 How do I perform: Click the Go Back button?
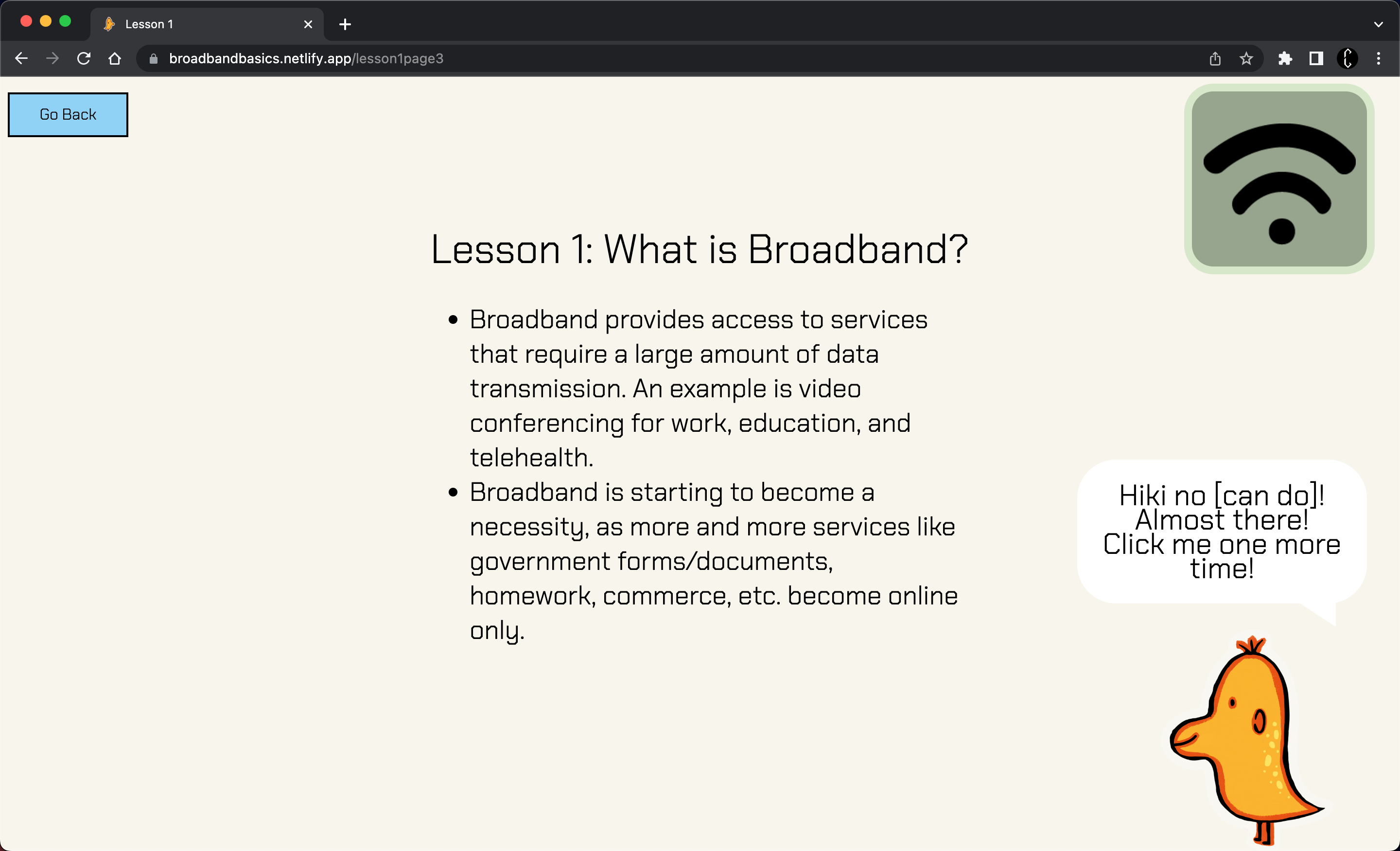(x=68, y=114)
